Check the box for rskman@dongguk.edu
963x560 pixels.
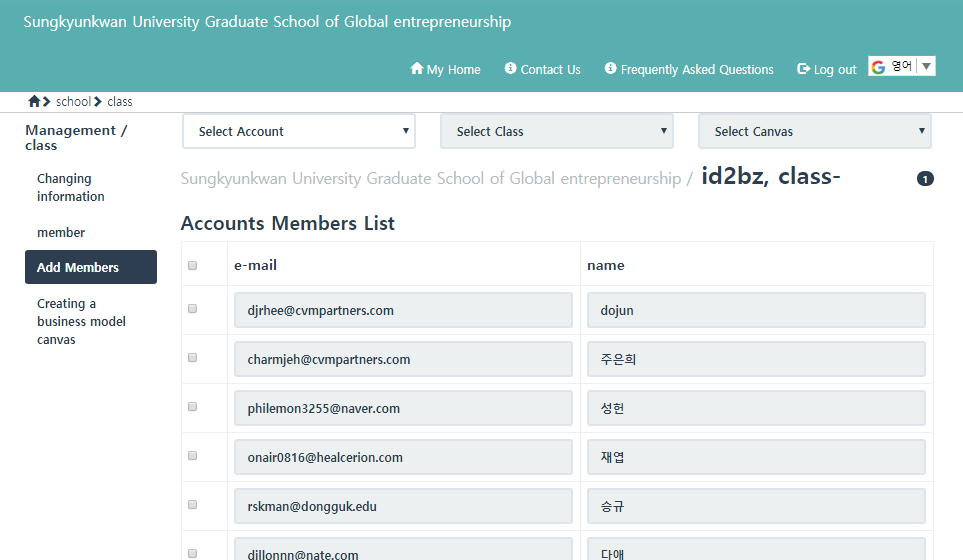pyautogui.click(x=192, y=505)
